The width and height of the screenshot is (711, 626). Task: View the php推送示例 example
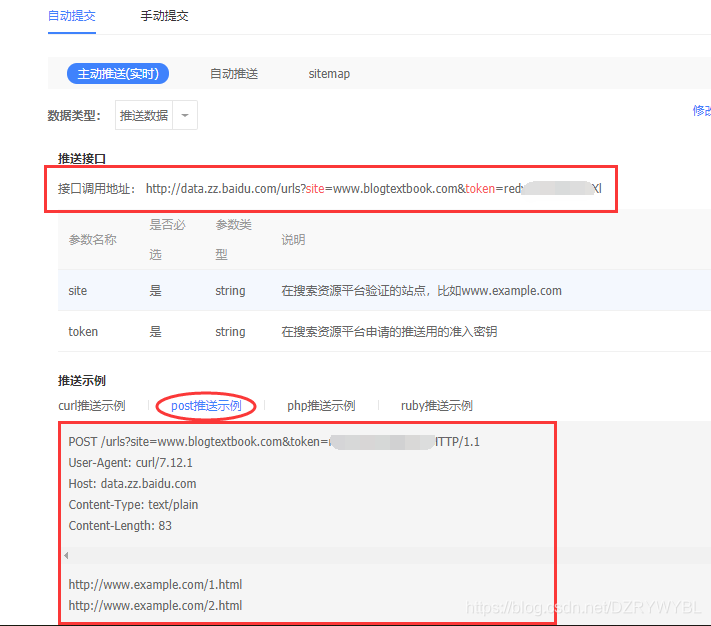[321, 406]
